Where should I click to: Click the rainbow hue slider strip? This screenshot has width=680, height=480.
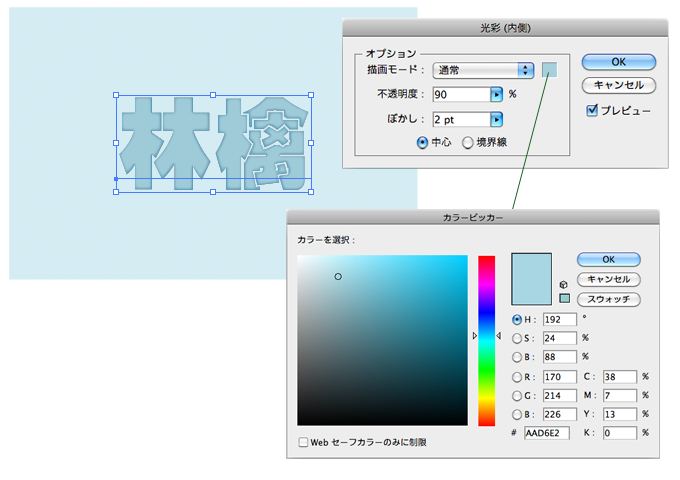coord(486,340)
